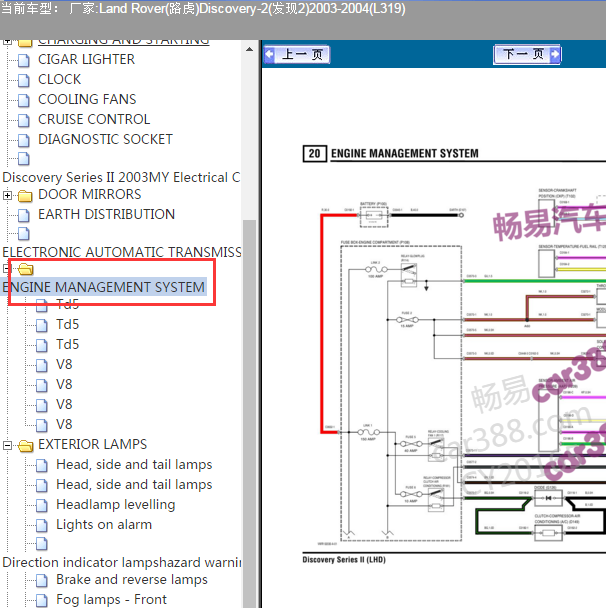The width and height of the screenshot is (606, 608).
Task: Select ENGINE MANAGEMENT SYSTEM tree label
Action: (x=104, y=287)
